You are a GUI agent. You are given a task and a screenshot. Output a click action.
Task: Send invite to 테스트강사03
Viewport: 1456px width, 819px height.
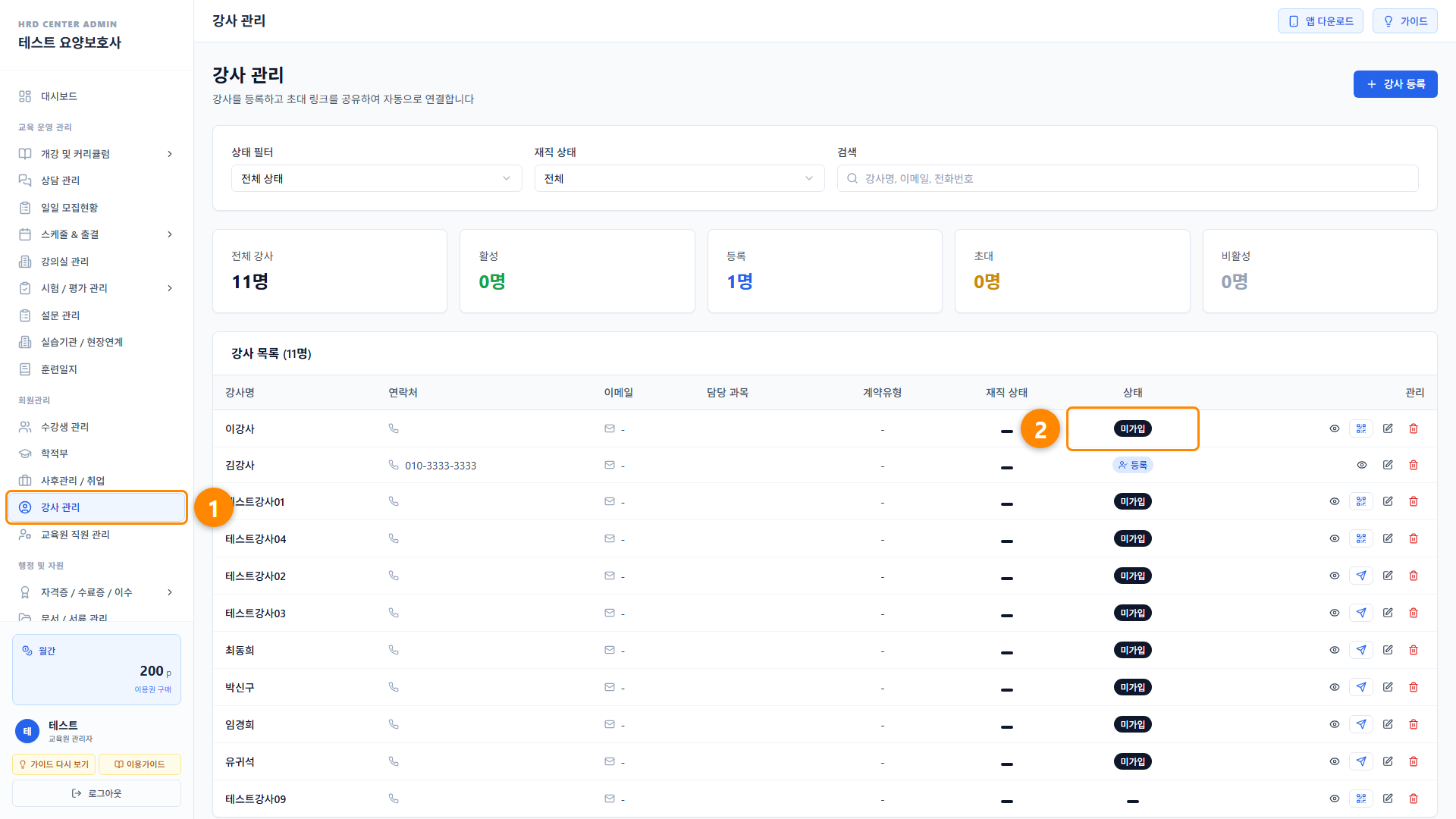click(x=1361, y=613)
